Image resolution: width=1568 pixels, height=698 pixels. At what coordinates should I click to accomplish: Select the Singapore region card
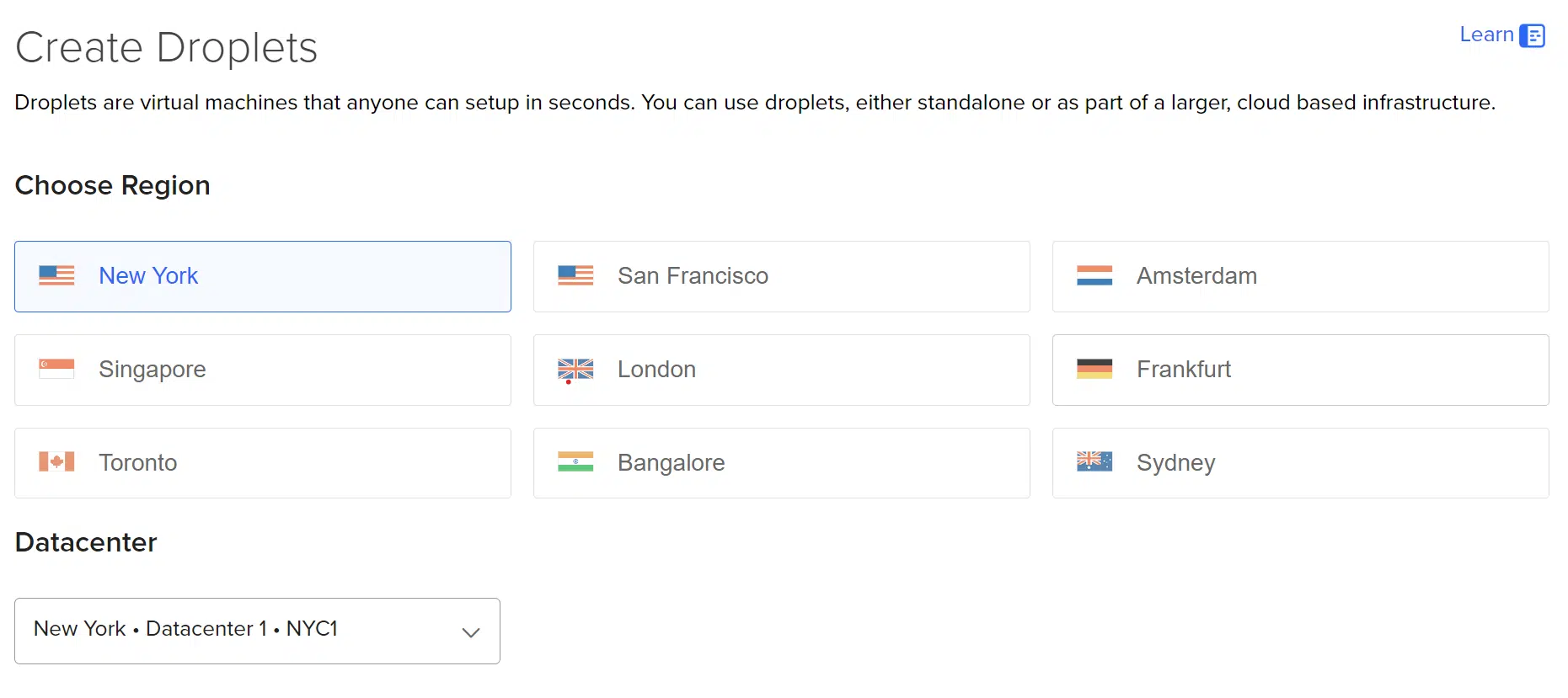263,370
